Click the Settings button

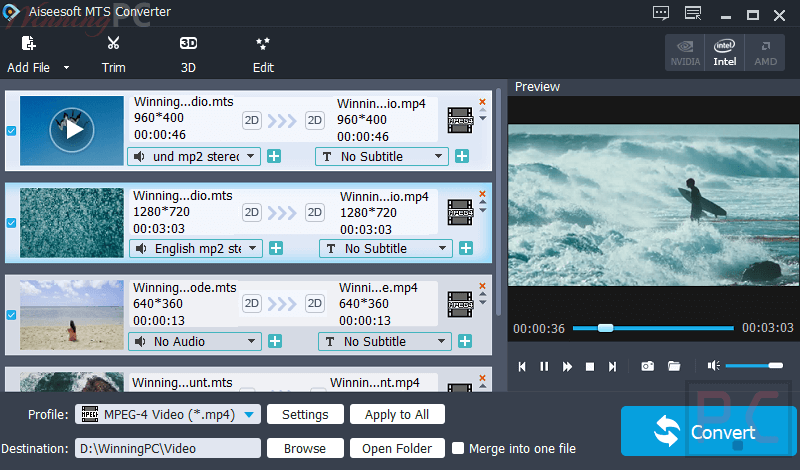click(305, 414)
